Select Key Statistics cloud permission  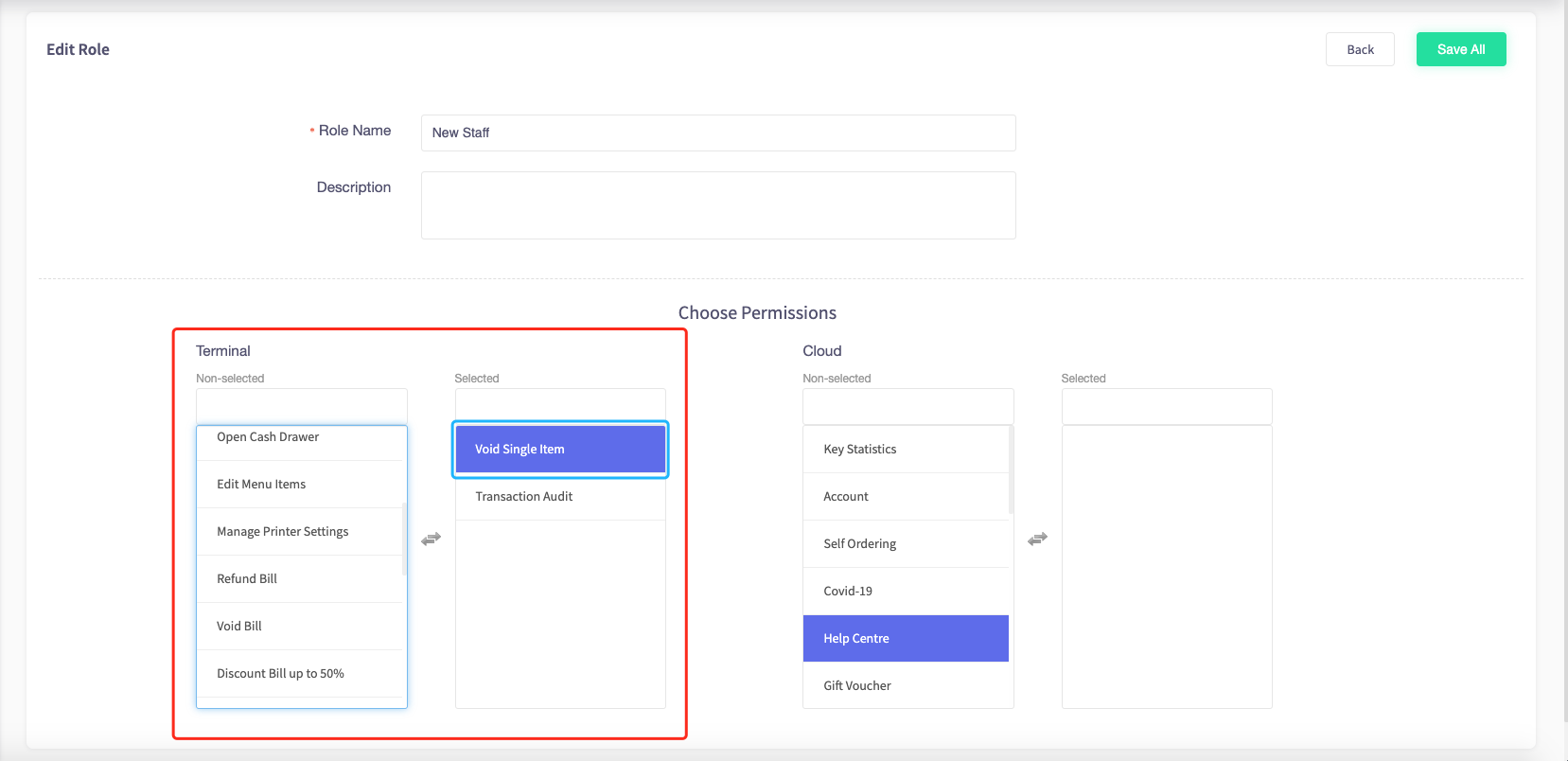(906, 450)
